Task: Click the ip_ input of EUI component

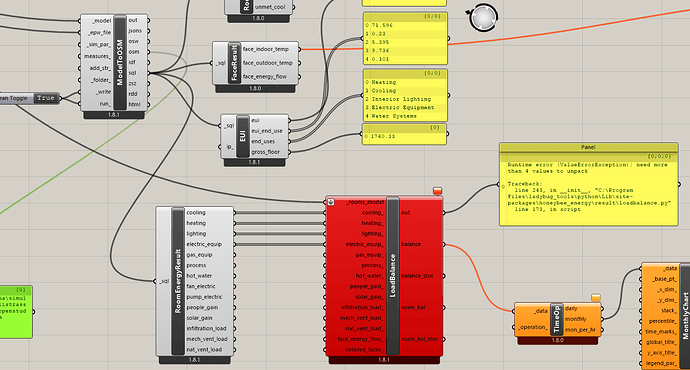Action: pos(230,147)
